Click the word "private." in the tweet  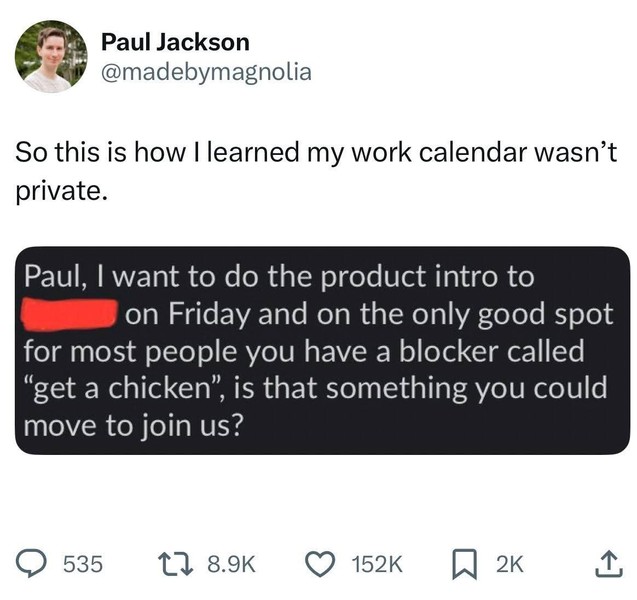[60, 190]
